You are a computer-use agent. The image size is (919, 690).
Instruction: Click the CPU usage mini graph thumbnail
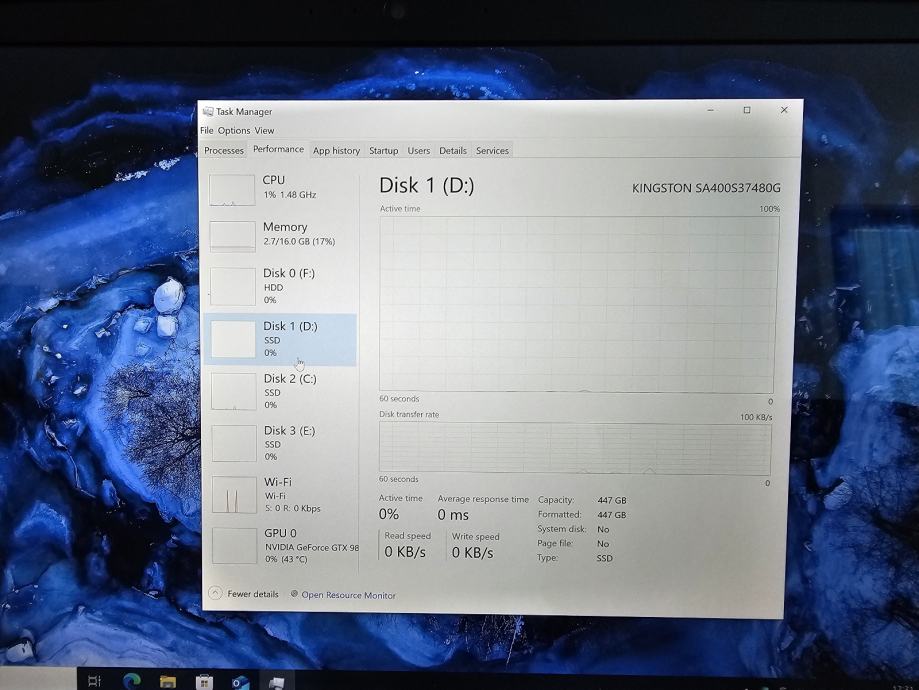click(x=232, y=189)
